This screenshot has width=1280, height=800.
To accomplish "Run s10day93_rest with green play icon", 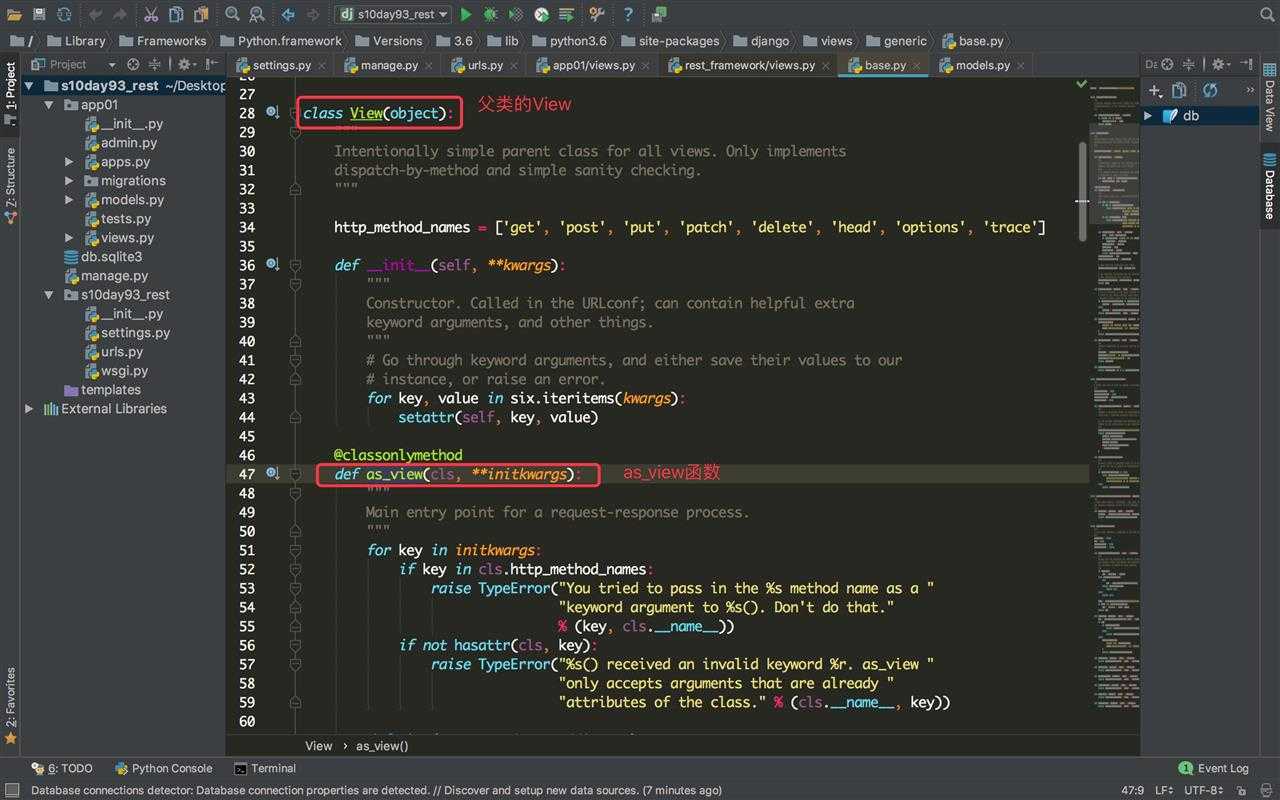I will [x=466, y=14].
